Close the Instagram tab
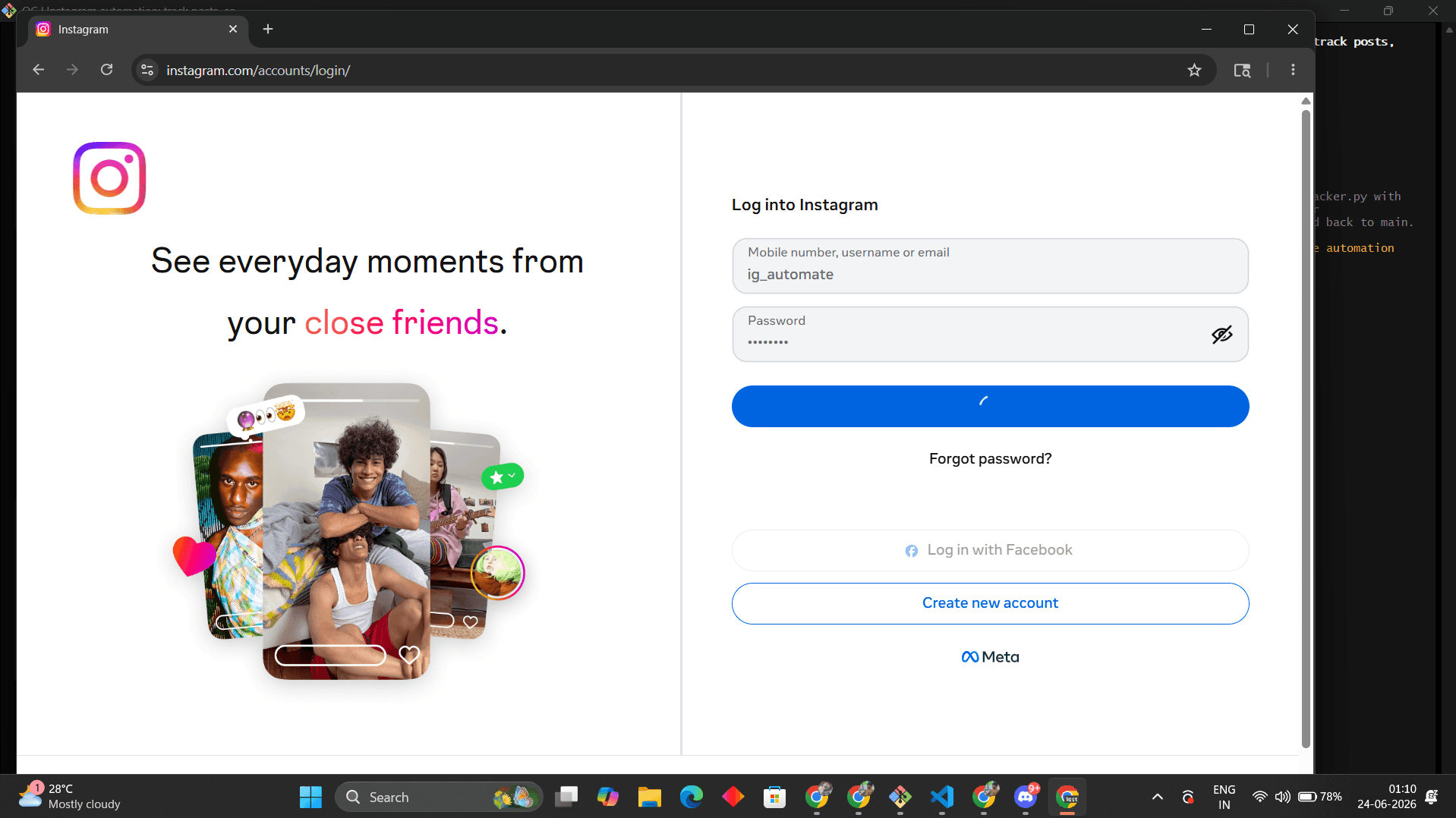Screen dimensions: 1456x818 (x=233, y=29)
